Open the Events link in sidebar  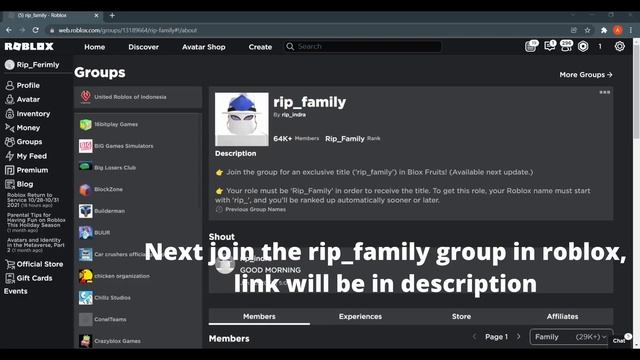click(16, 291)
